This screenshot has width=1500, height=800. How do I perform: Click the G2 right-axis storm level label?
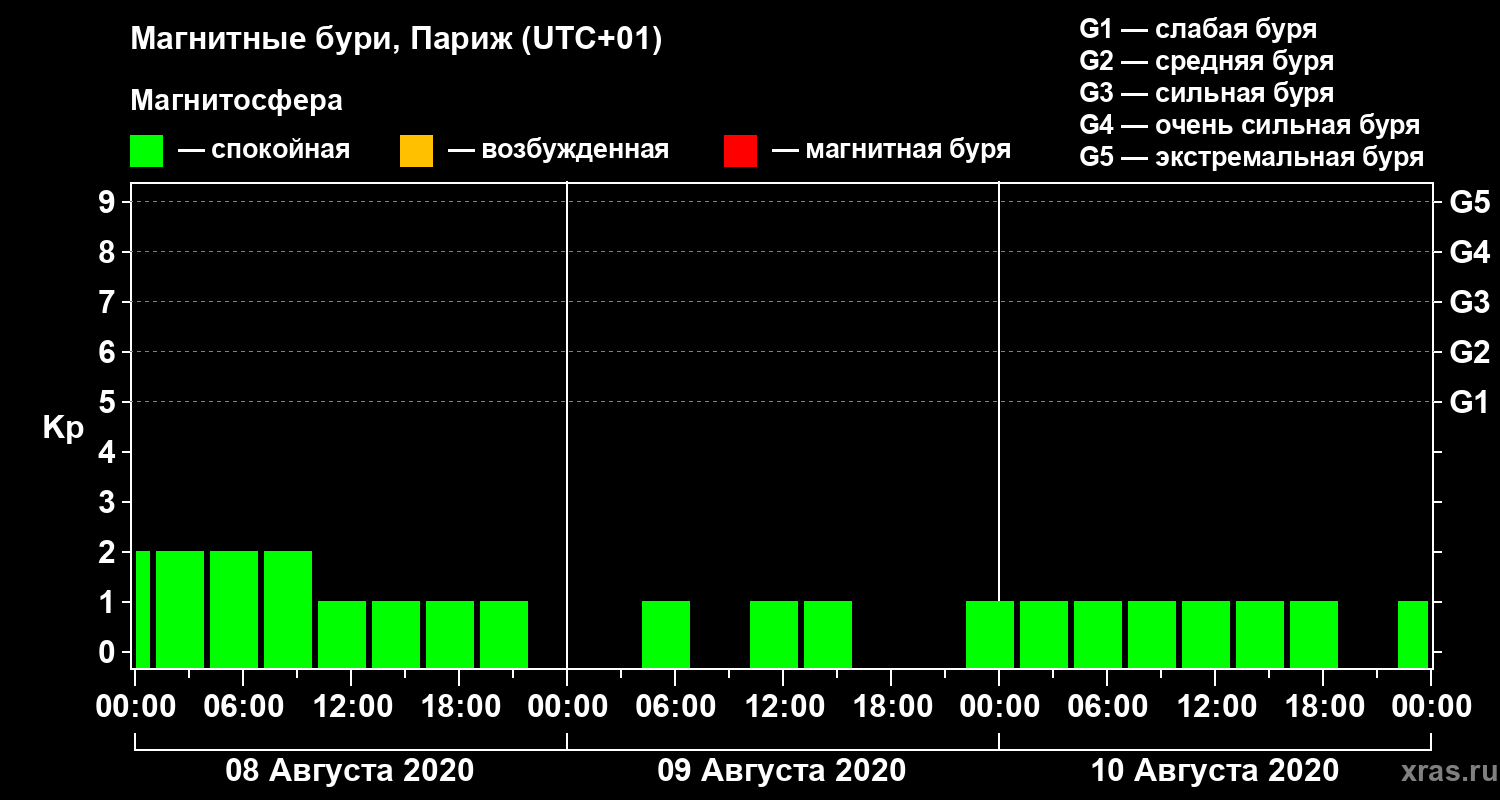tap(1470, 352)
